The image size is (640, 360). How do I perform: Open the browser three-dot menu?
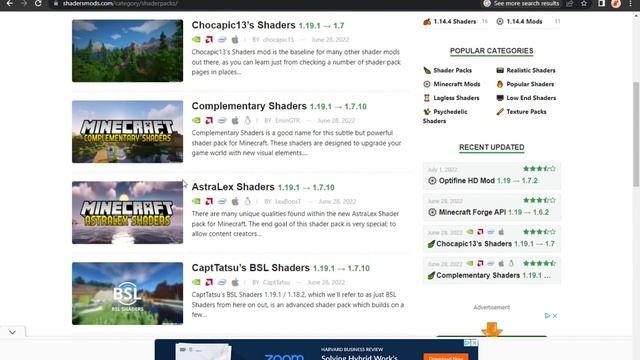[x=630, y=3]
